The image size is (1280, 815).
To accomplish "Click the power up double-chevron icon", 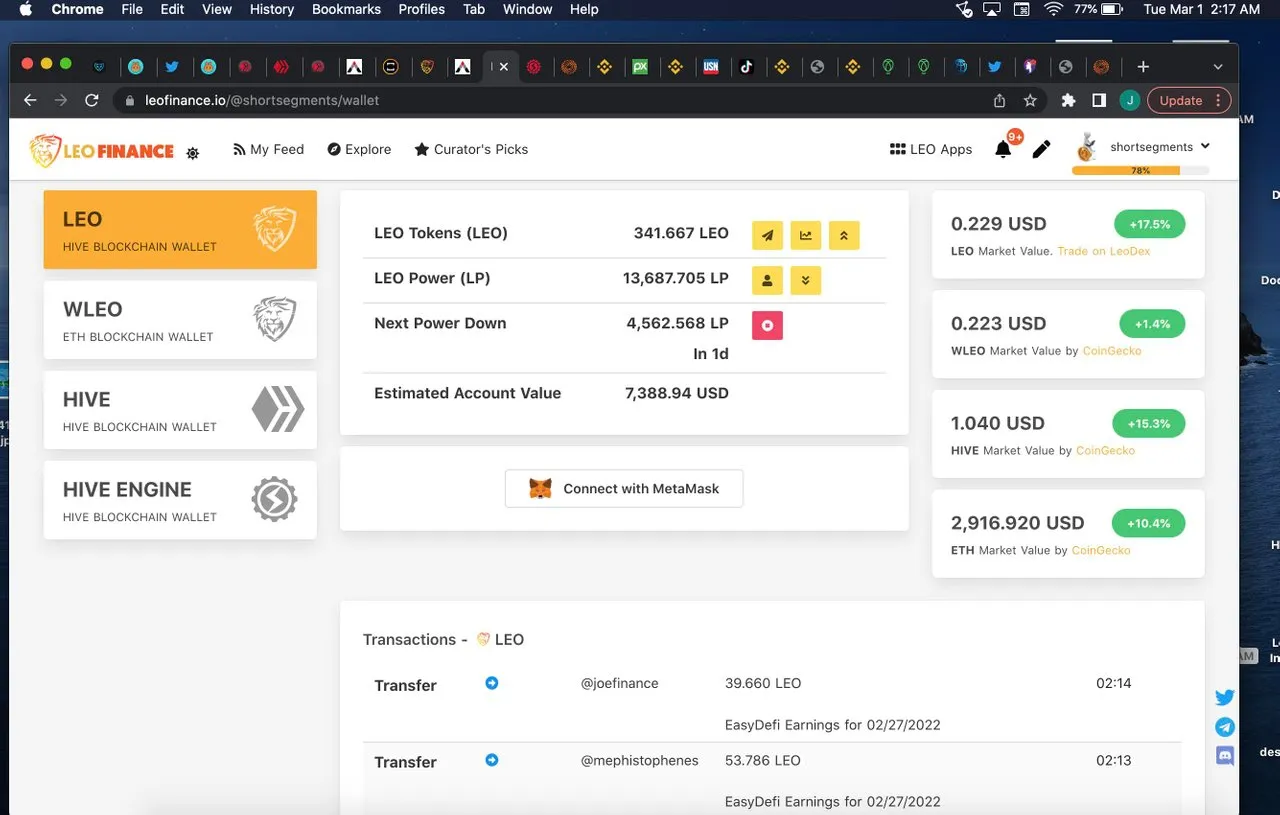I will tap(844, 235).
